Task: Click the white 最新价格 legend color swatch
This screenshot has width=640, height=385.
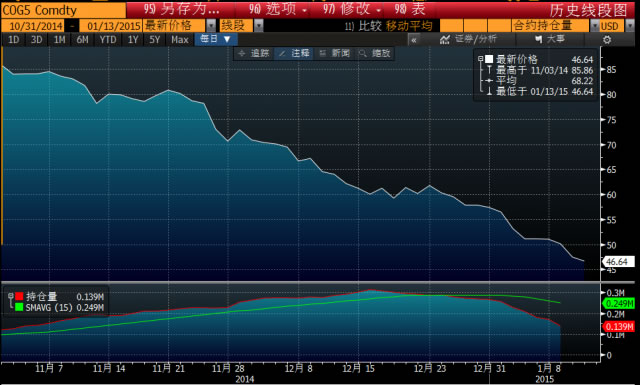Action: point(489,59)
